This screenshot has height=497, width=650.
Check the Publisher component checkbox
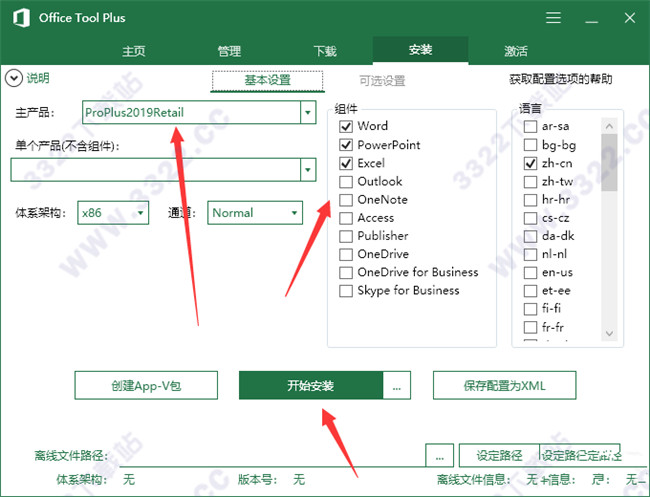point(346,236)
